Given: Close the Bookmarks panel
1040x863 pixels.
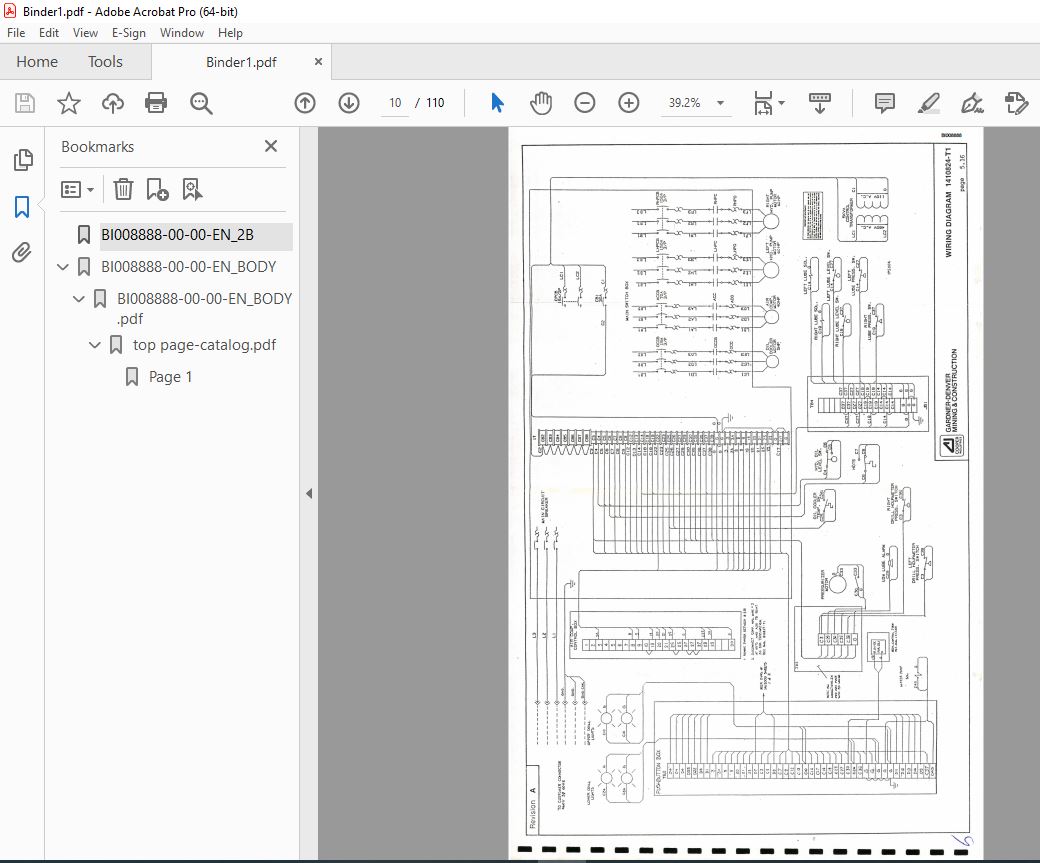Looking at the screenshot, I should tap(271, 147).
